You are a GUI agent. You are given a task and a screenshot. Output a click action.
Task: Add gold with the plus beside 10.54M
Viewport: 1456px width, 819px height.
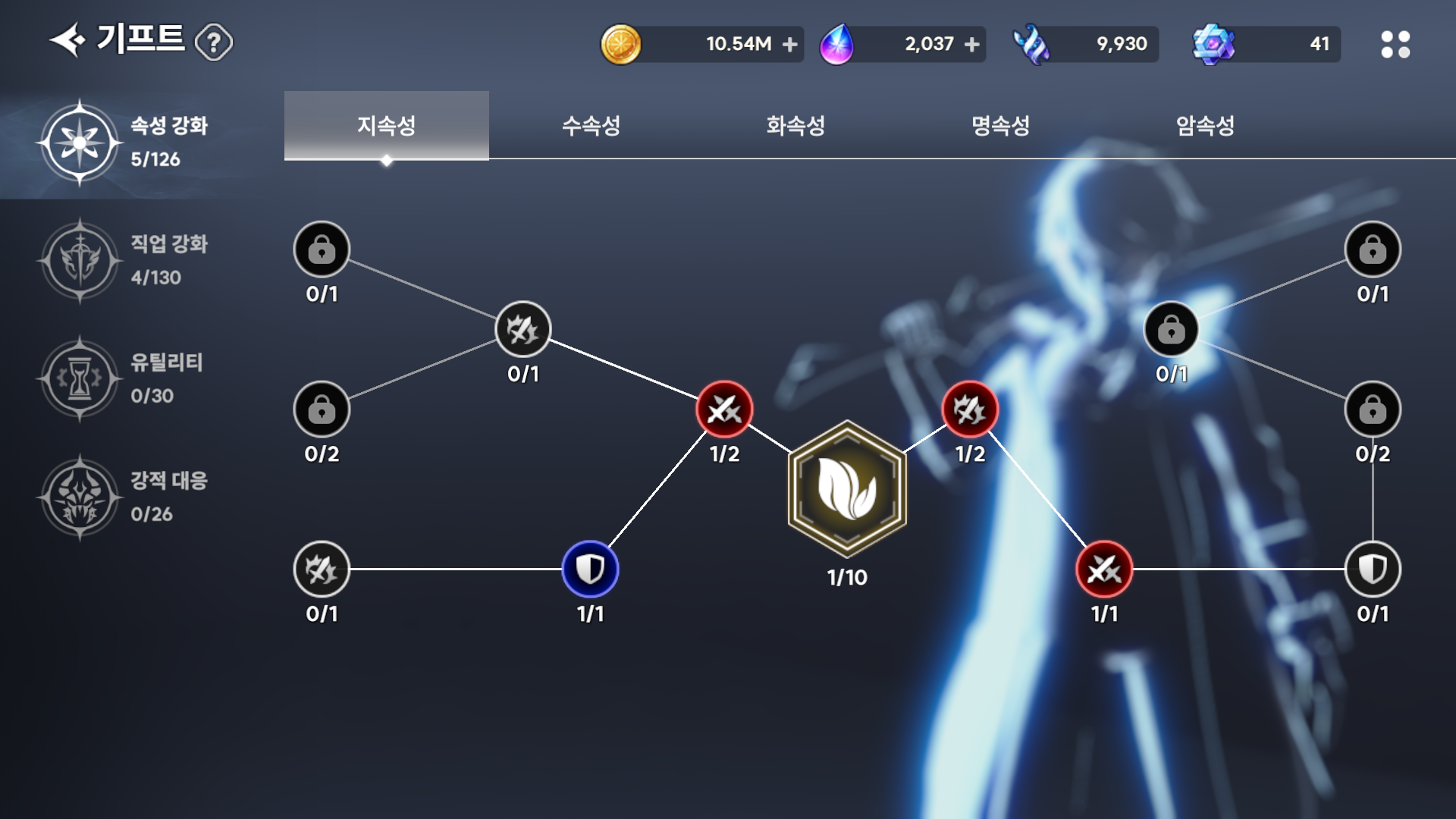790,45
